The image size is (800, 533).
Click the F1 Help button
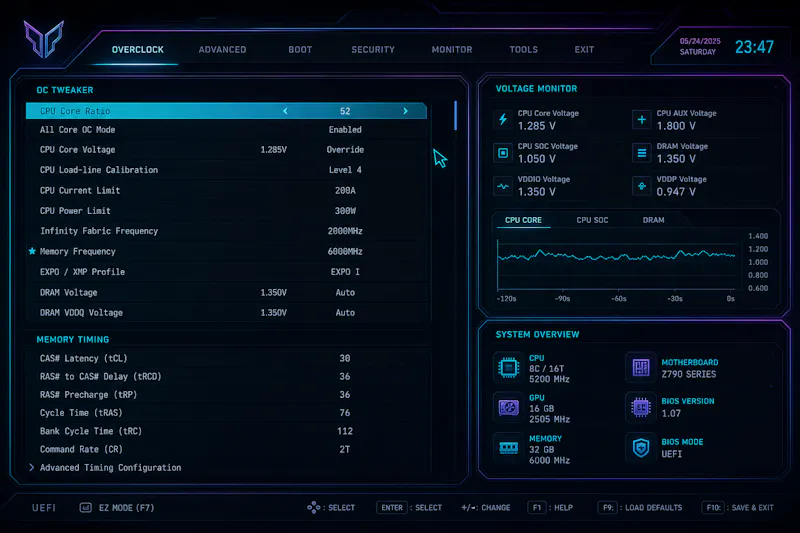[x=550, y=507]
